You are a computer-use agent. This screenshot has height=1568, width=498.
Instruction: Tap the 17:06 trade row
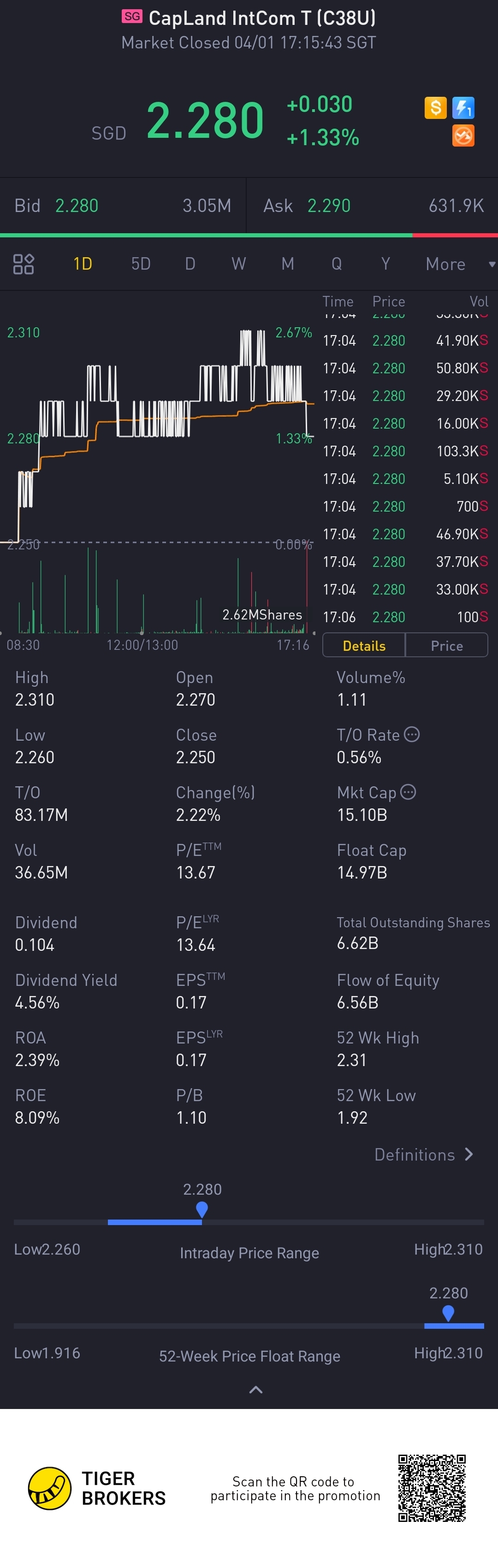[405, 617]
